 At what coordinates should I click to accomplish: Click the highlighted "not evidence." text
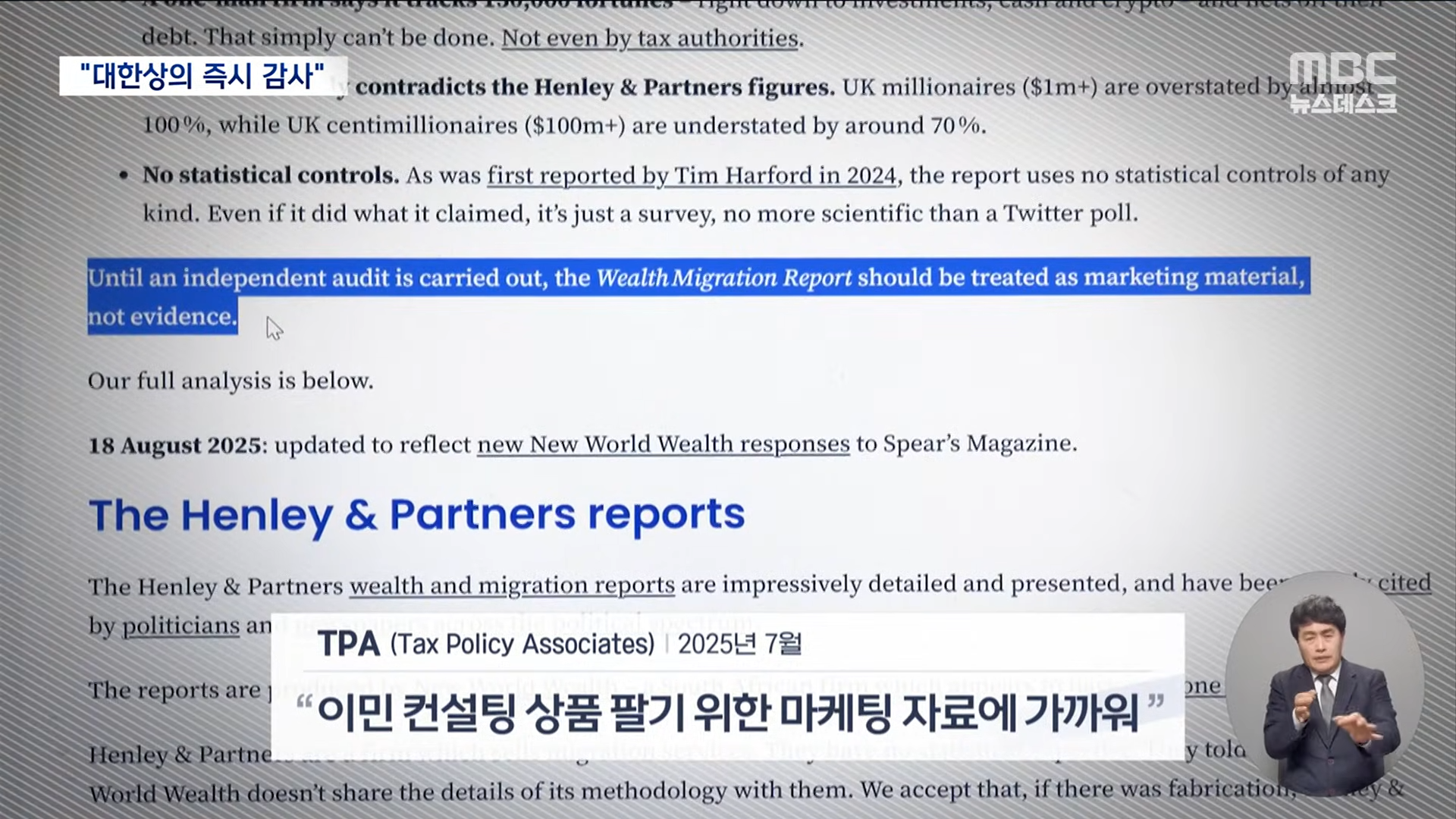(x=162, y=316)
